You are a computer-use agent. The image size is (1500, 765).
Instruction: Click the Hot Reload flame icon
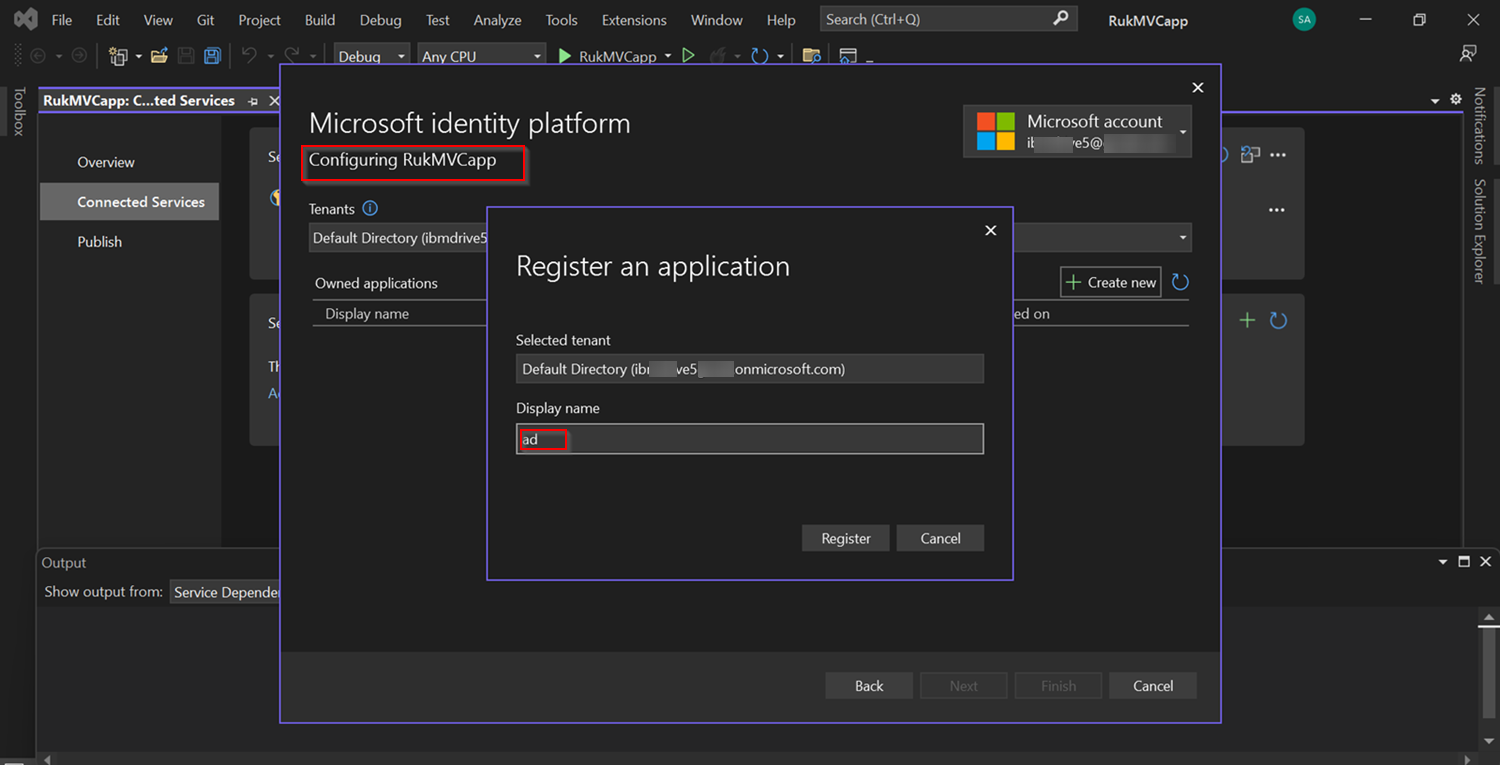[x=717, y=56]
